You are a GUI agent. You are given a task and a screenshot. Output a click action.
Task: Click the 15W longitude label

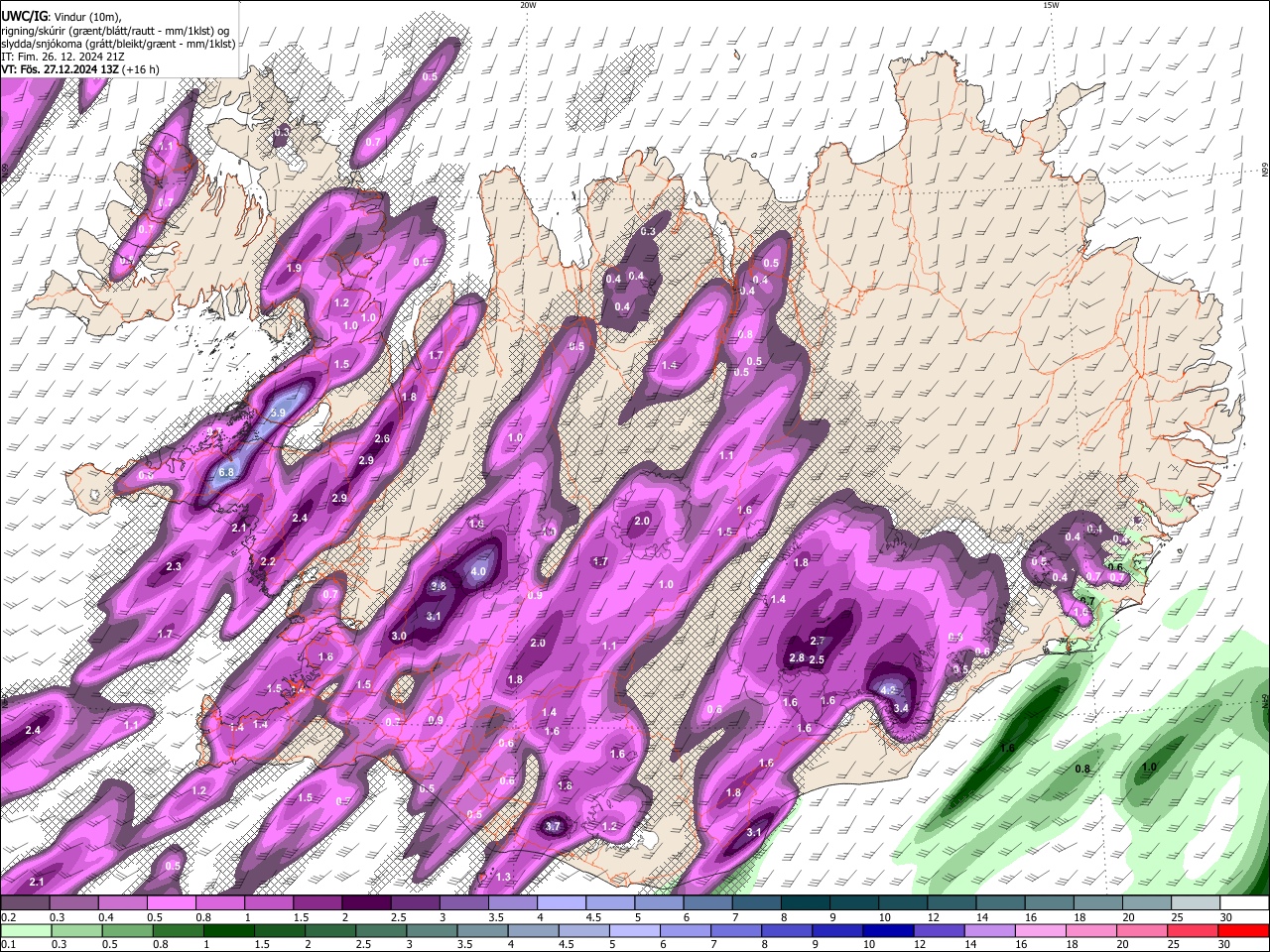point(1051,5)
